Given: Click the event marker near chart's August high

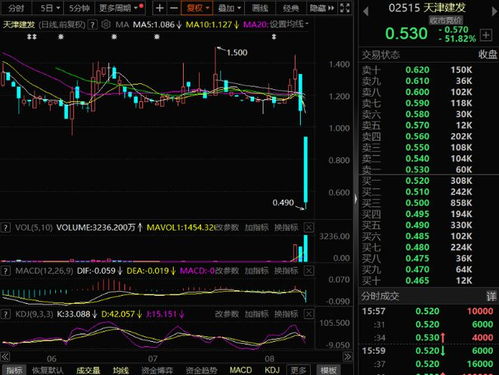Looking at the screenshot, I should 274,37.
